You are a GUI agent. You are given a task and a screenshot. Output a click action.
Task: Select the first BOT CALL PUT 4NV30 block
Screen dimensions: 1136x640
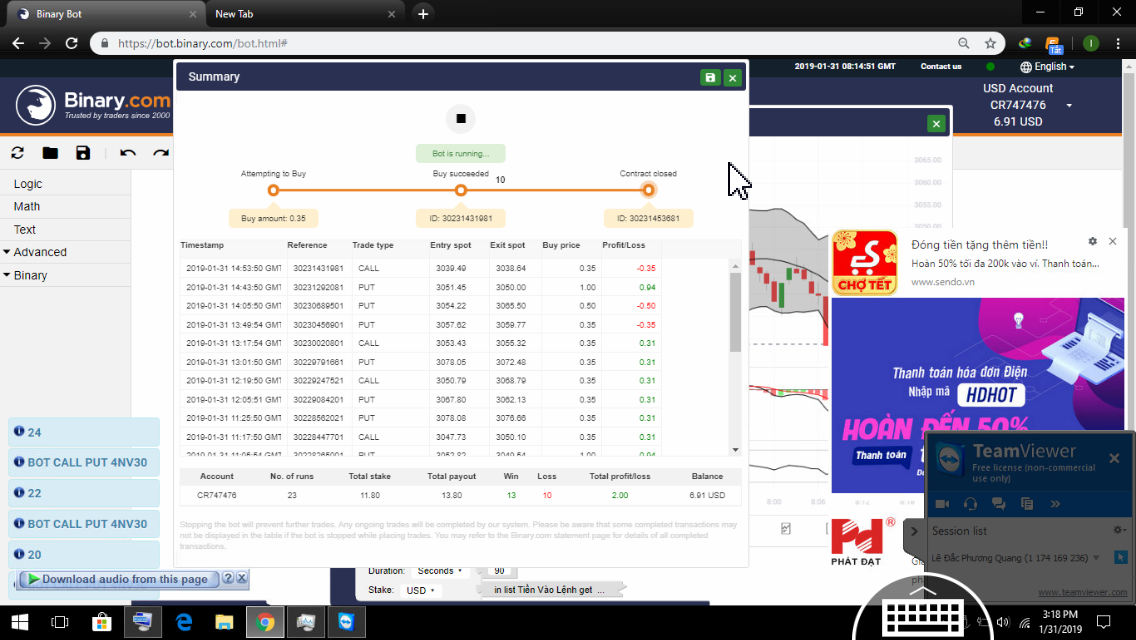tap(83, 462)
